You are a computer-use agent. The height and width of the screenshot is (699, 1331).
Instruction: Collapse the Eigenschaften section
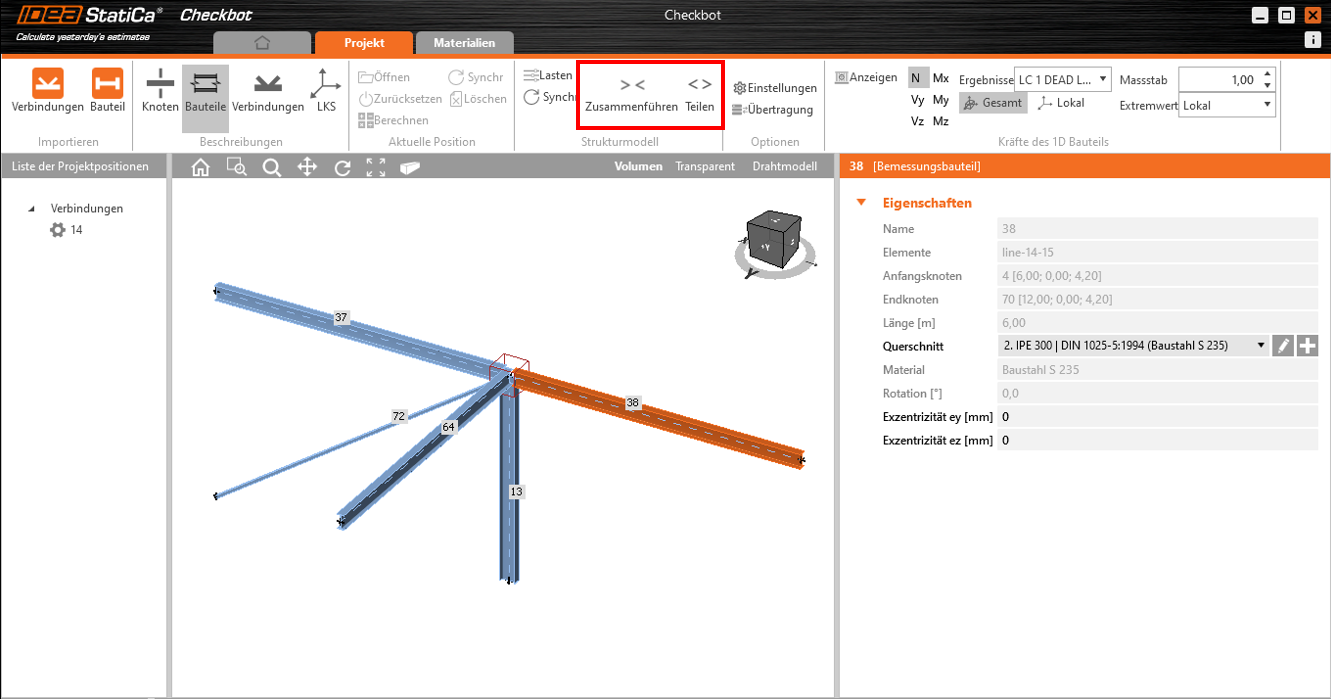pos(861,203)
